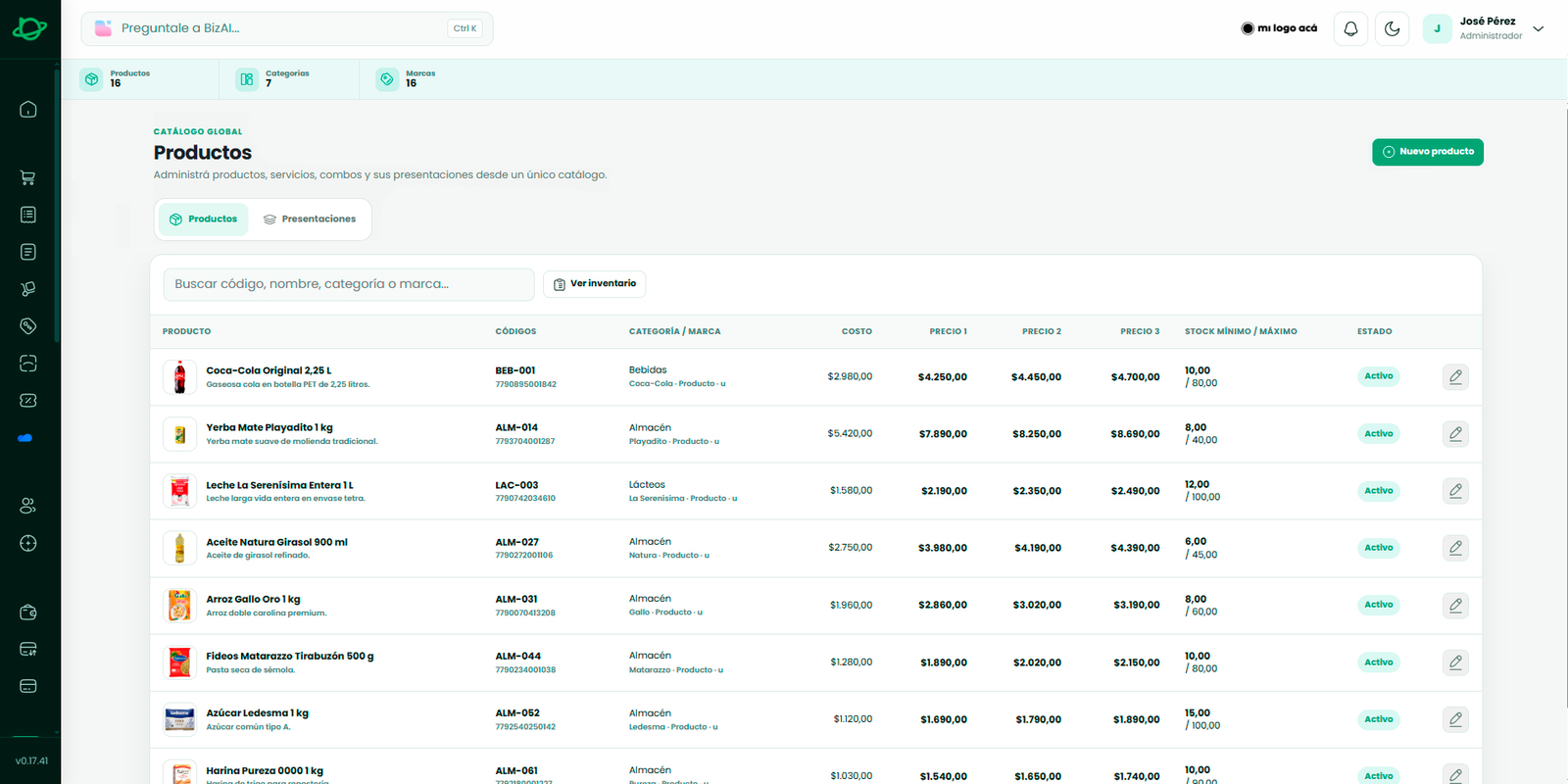Click the hand truck icon in the sidebar

coord(28,289)
